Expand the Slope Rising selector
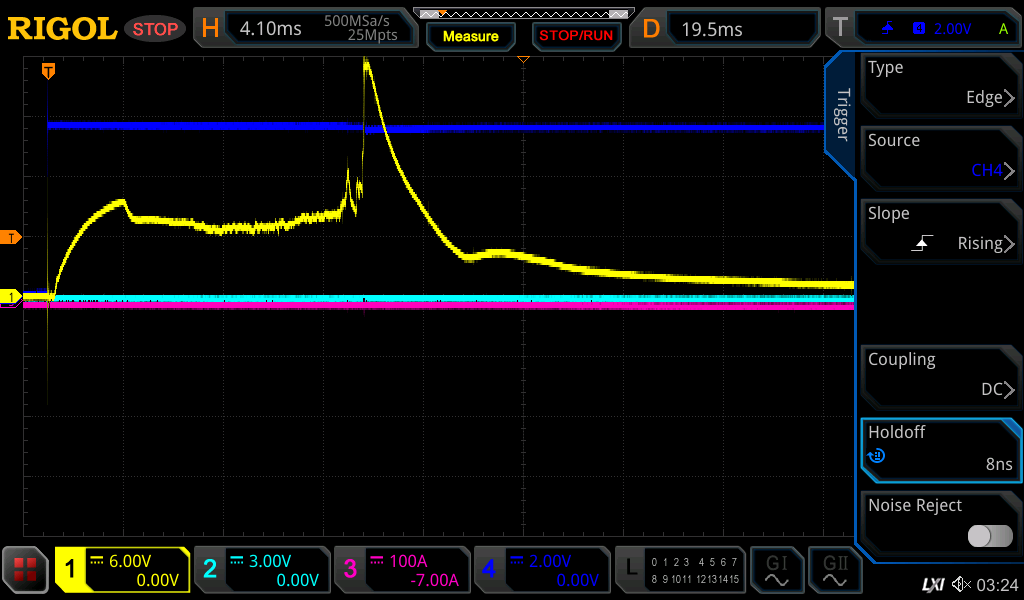This screenshot has height=600, width=1024. 939,229
